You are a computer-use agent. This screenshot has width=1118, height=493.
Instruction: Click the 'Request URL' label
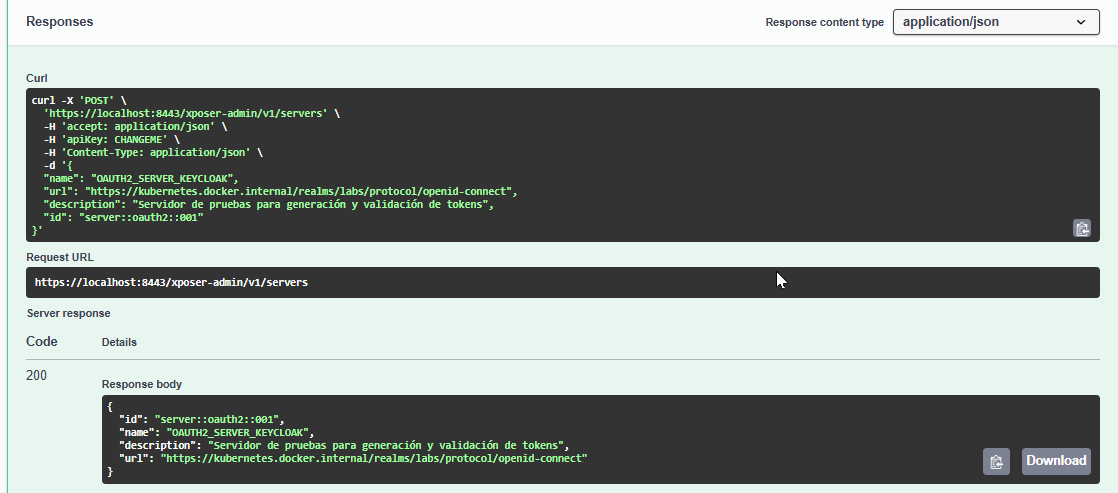[x=60, y=258]
